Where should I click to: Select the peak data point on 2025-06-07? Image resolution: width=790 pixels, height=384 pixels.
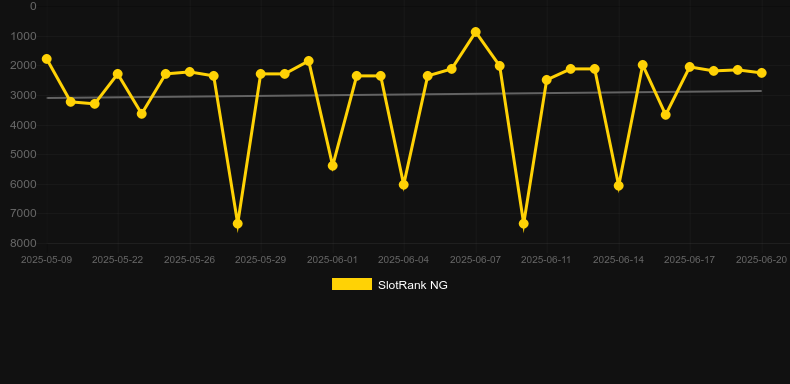[x=476, y=32]
